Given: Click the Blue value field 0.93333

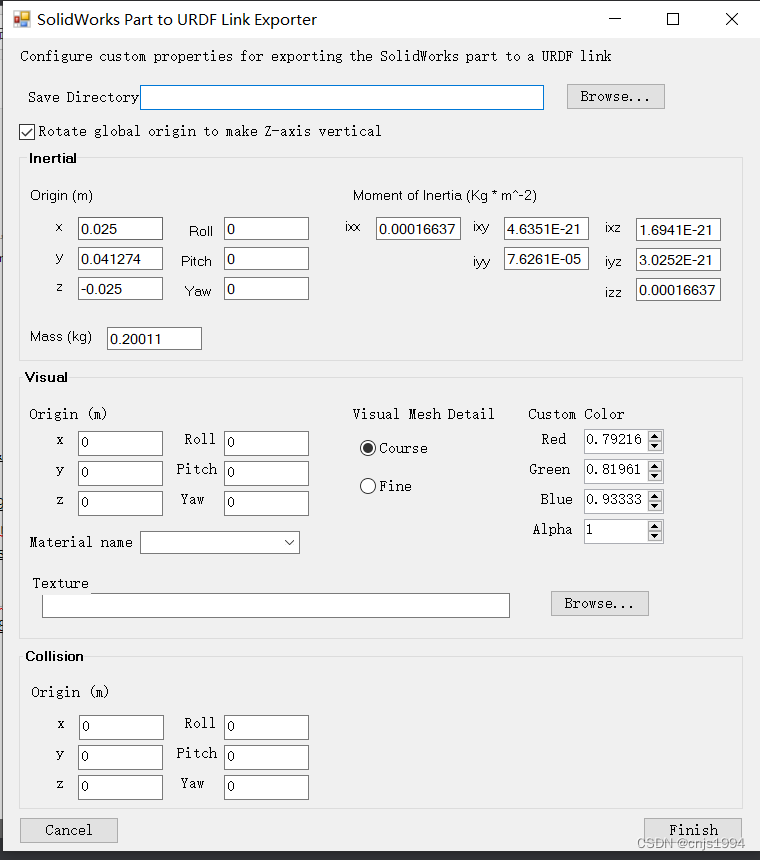Looking at the screenshot, I should (616, 501).
